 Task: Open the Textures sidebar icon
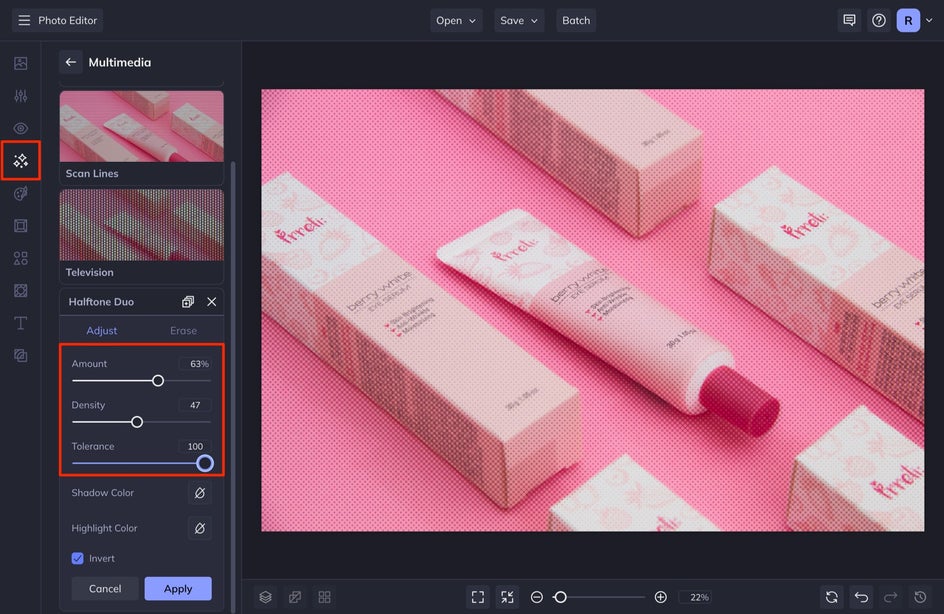(20, 291)
